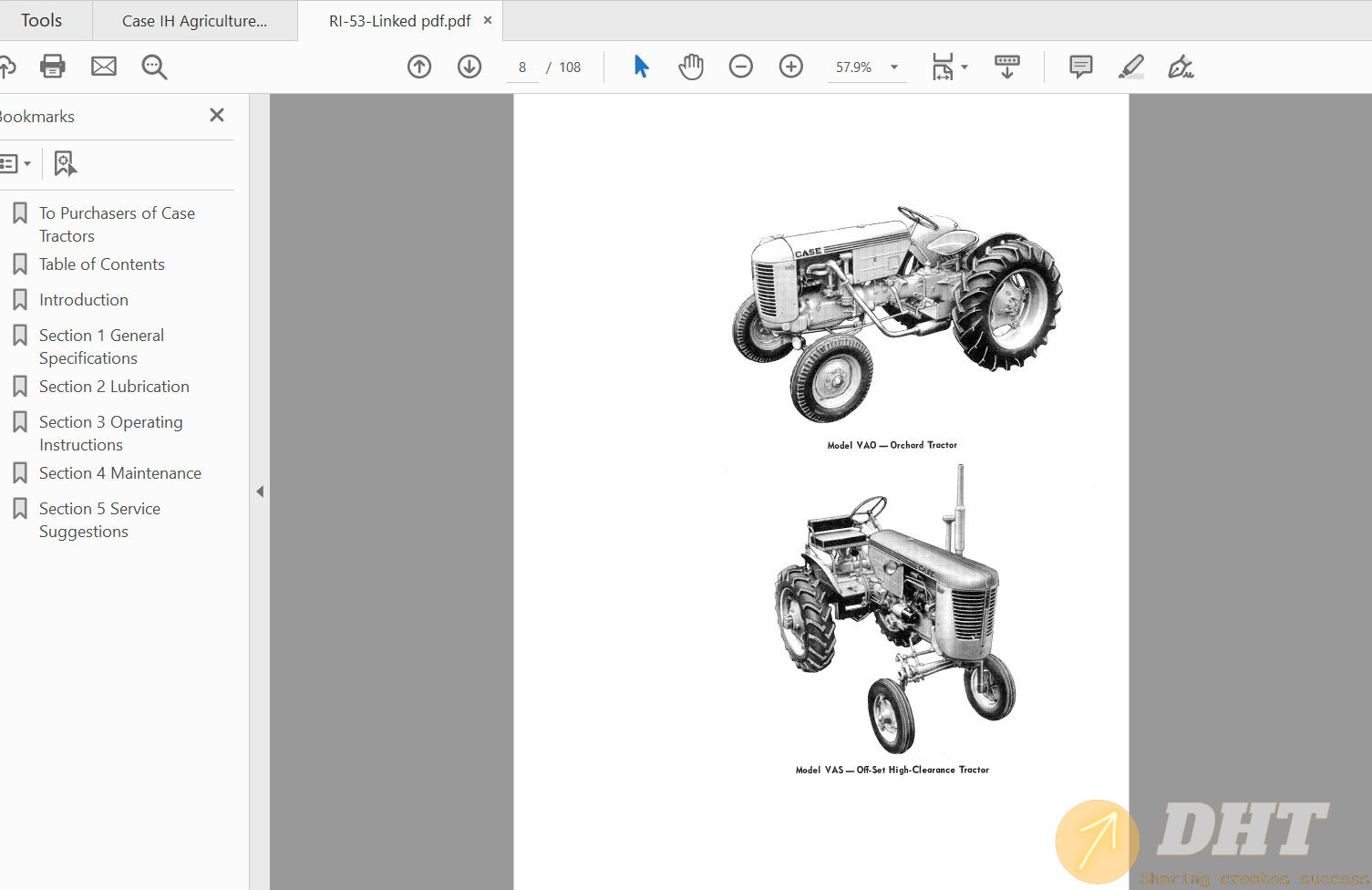Viewport: 1372px width, 890px height.
Task: Send file by email icon
Action: click(x=104, y=67)
